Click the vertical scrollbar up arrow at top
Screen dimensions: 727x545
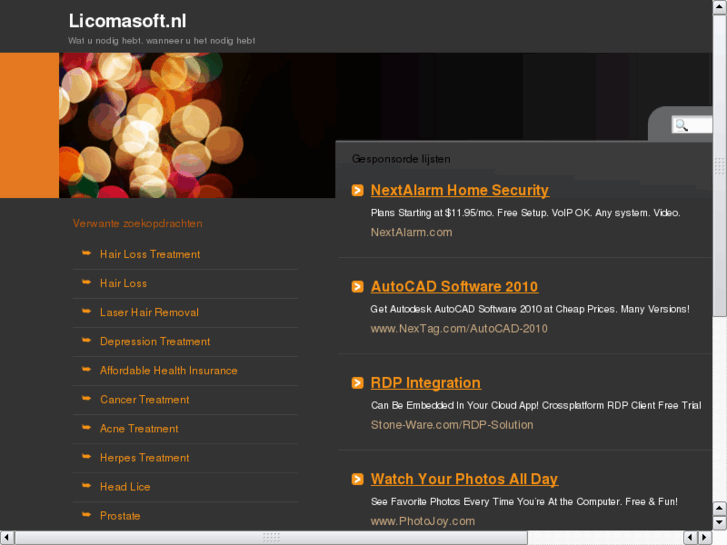point(720,8)
